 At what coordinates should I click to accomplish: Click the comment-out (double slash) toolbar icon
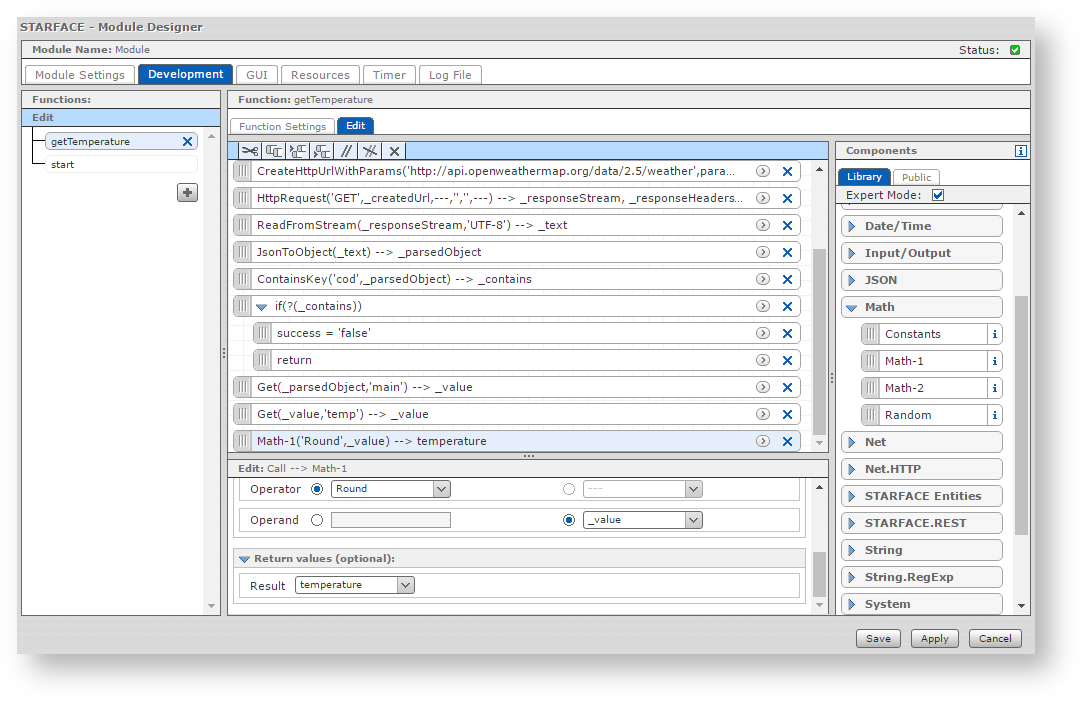tap(347, 151)
